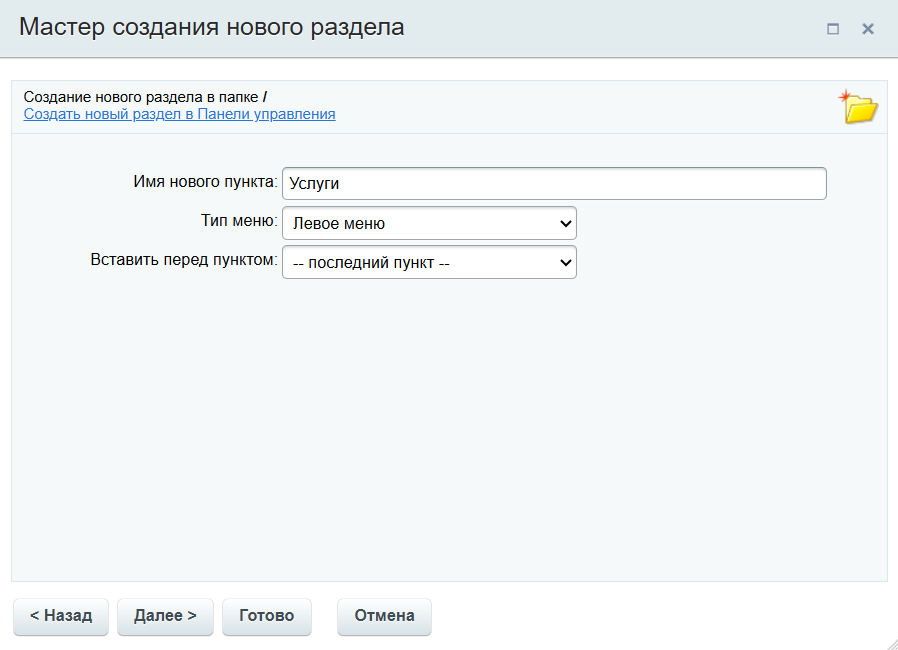
Task: Focus the Имя нового пункта field
Action: 554,183
